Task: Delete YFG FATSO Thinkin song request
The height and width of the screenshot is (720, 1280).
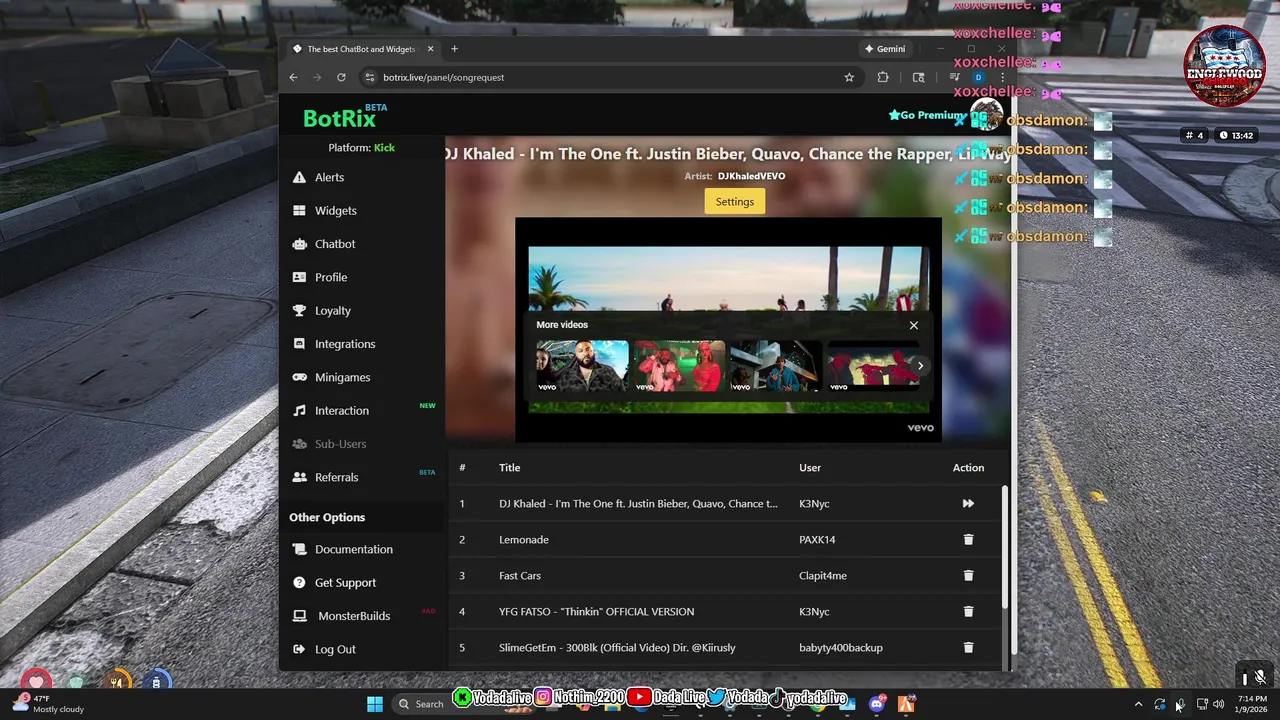Action: 968,611
